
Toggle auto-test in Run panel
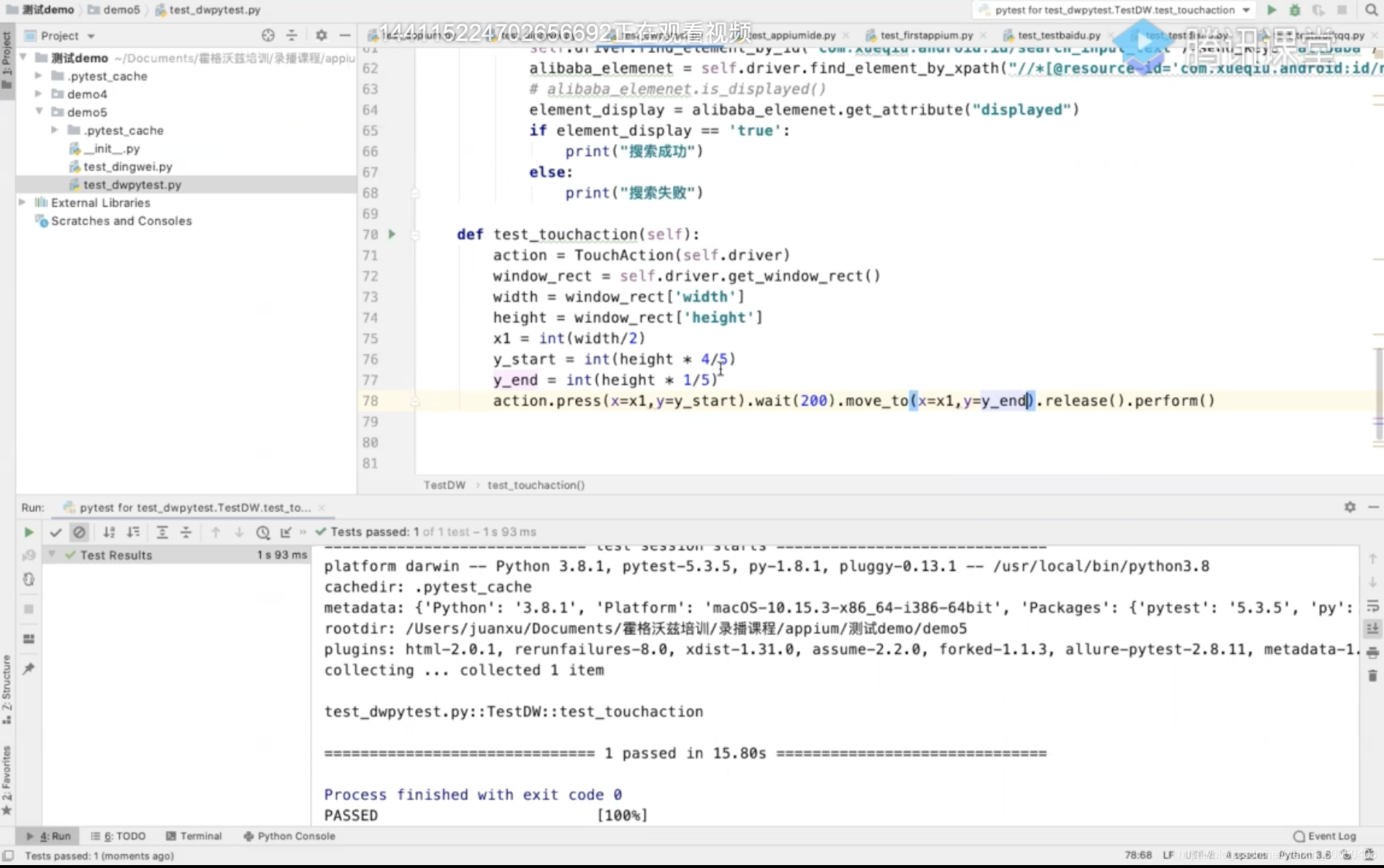point(28,579)
